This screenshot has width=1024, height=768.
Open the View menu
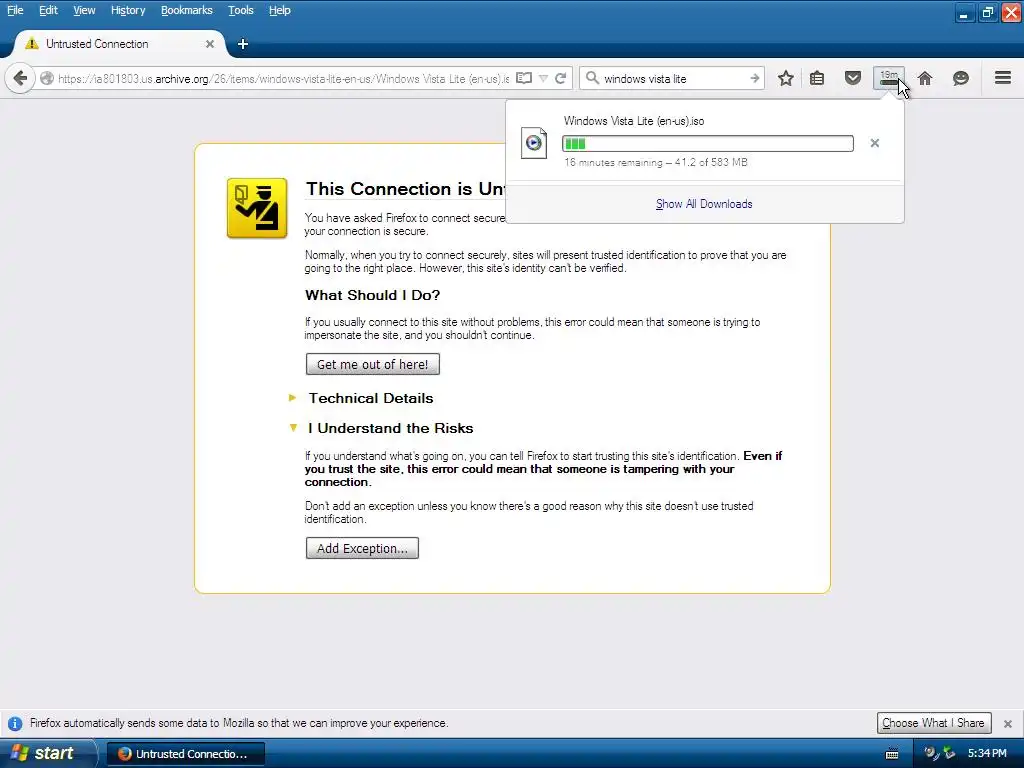(84, 10)
